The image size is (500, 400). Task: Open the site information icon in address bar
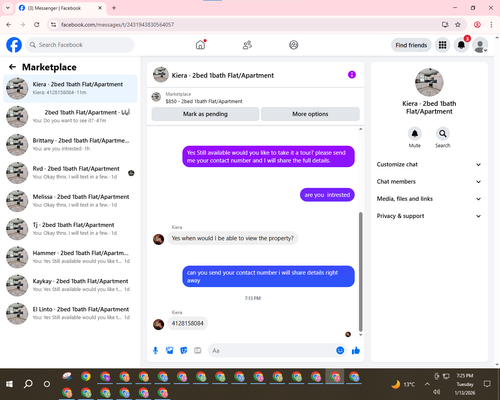(53, 25)
